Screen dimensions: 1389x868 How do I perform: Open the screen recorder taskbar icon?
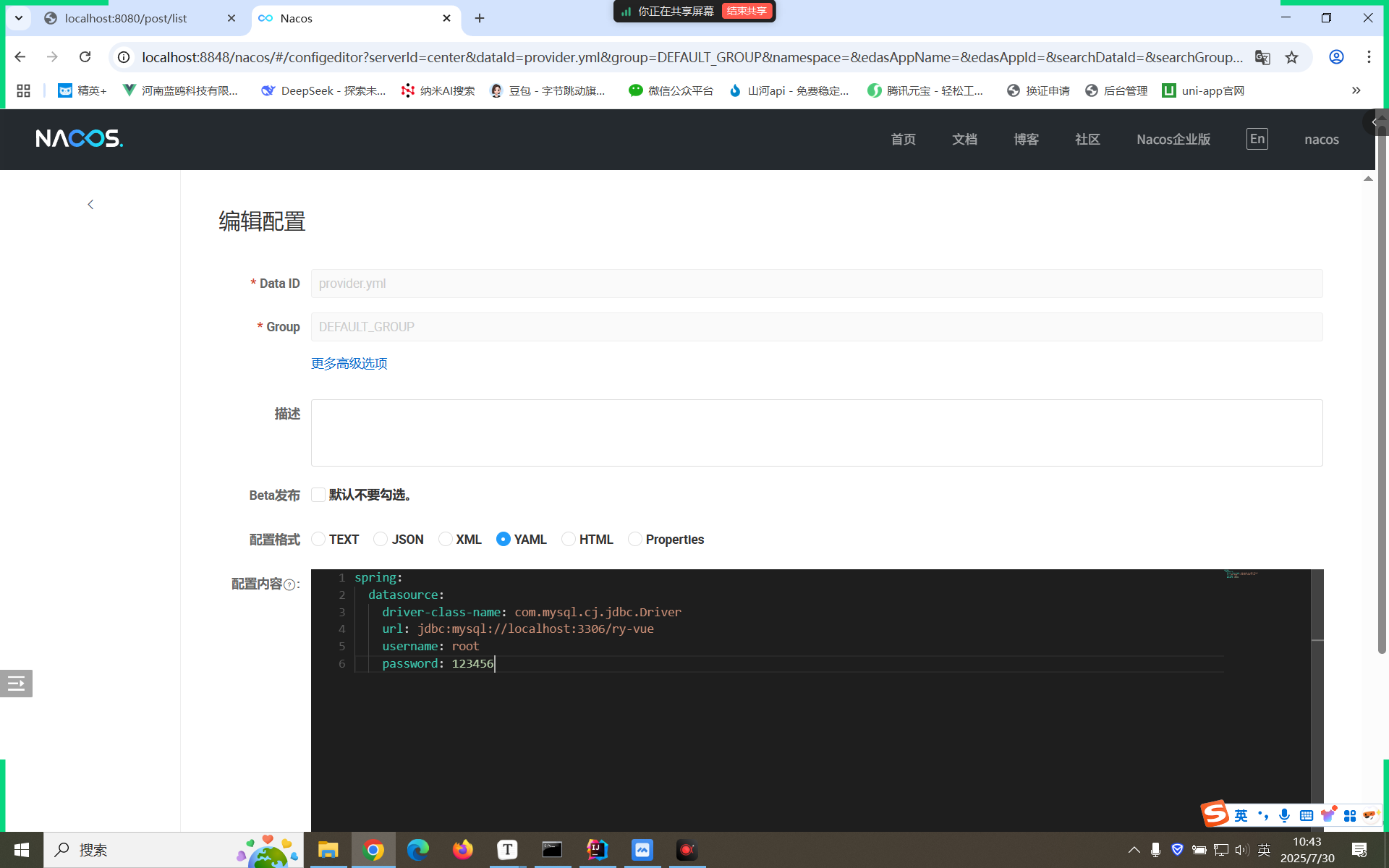point(687,850)
